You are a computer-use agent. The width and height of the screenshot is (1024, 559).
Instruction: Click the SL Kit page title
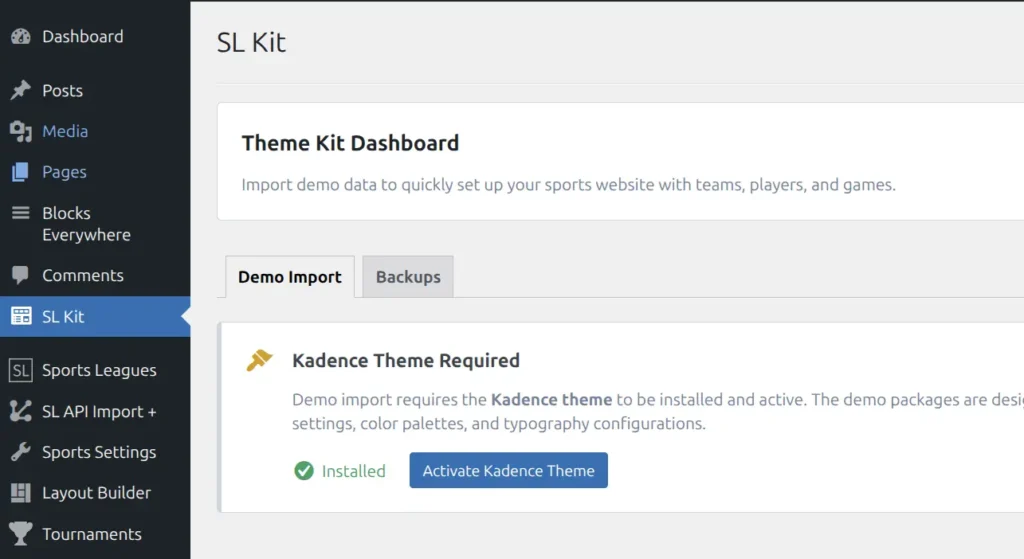click(251, 42)
